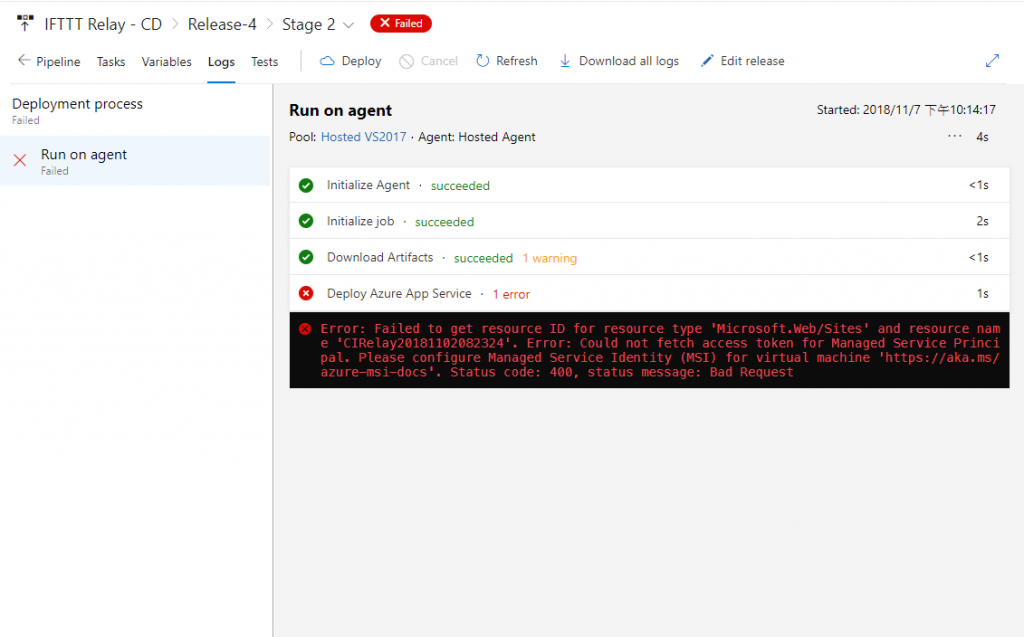The image size is (1024, 637).
Task: Open the Variables tab
Action: pos(167,61)
